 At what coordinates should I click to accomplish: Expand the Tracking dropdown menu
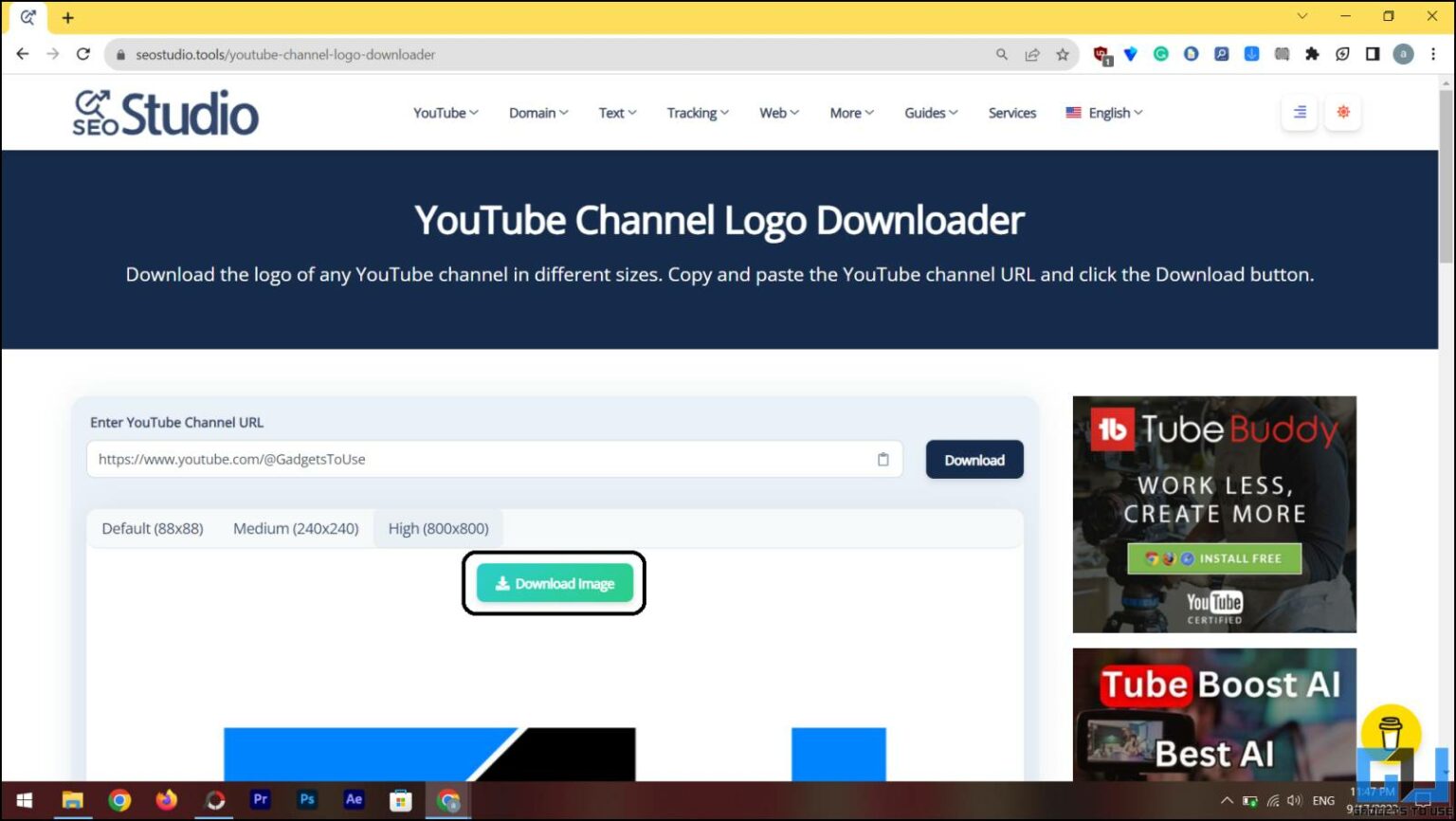pyautogui.click(x=697, y=112)
